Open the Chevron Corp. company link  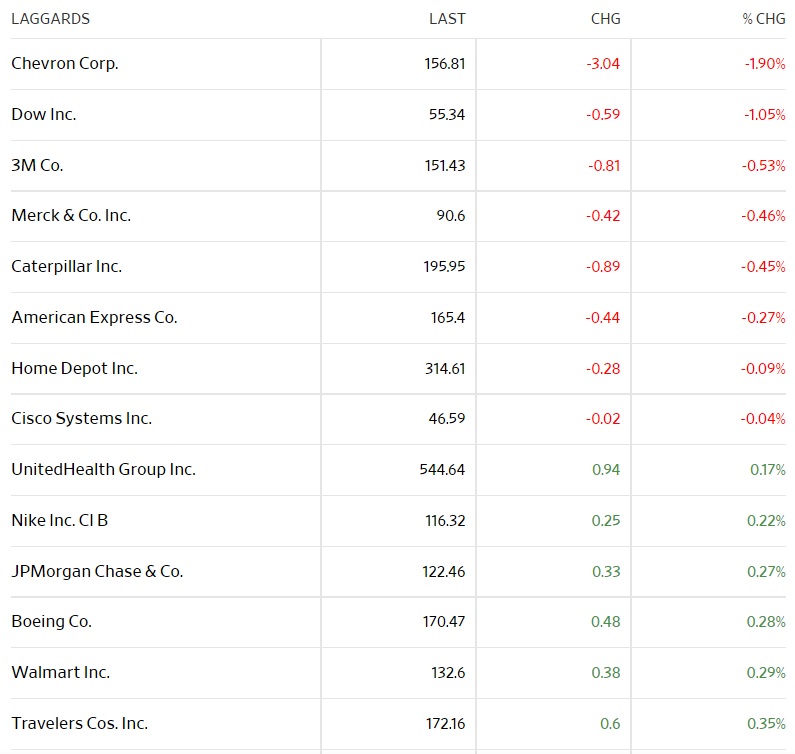pos(65,64)
